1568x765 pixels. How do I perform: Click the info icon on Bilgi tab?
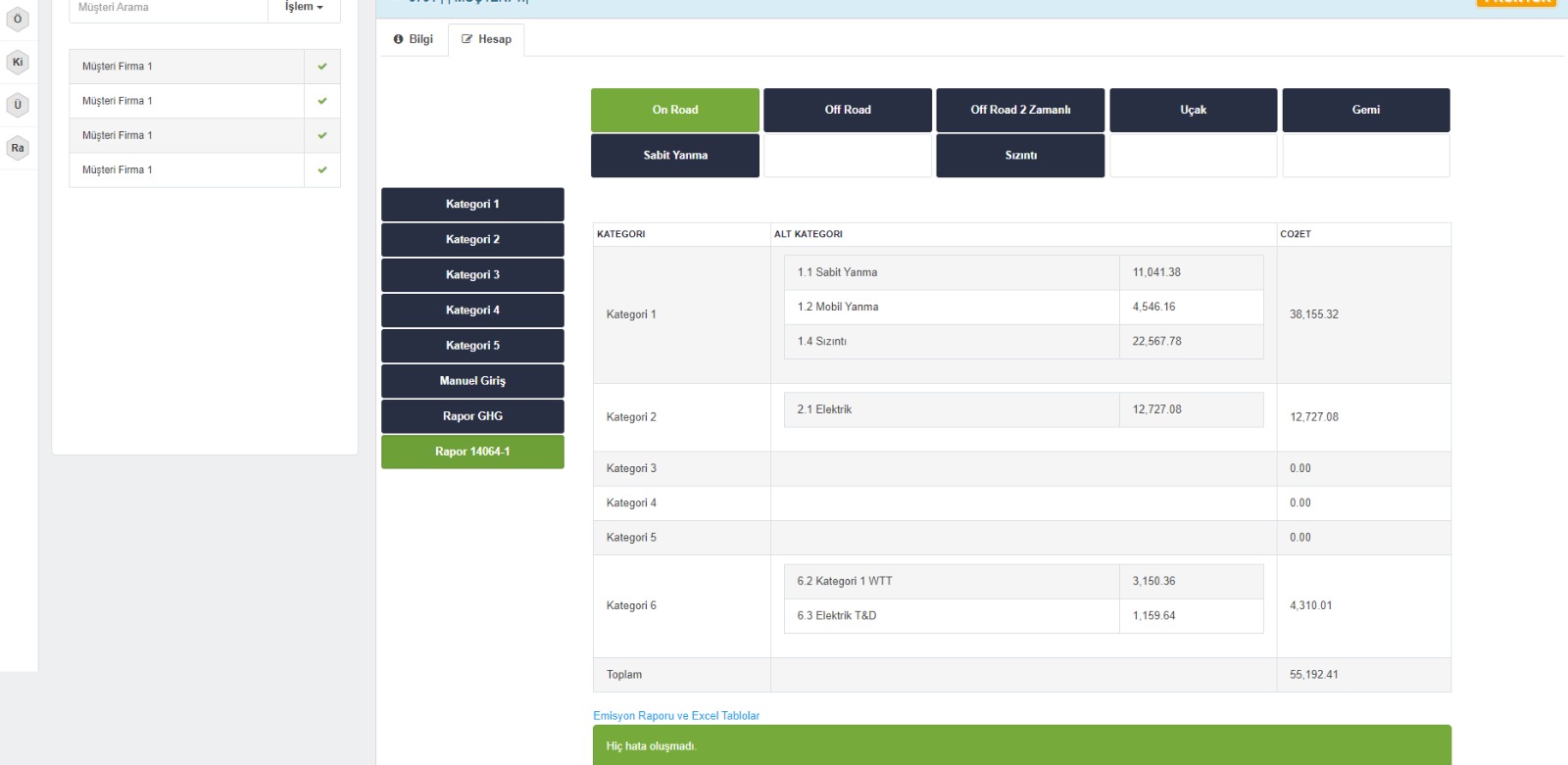click(399, 39)
